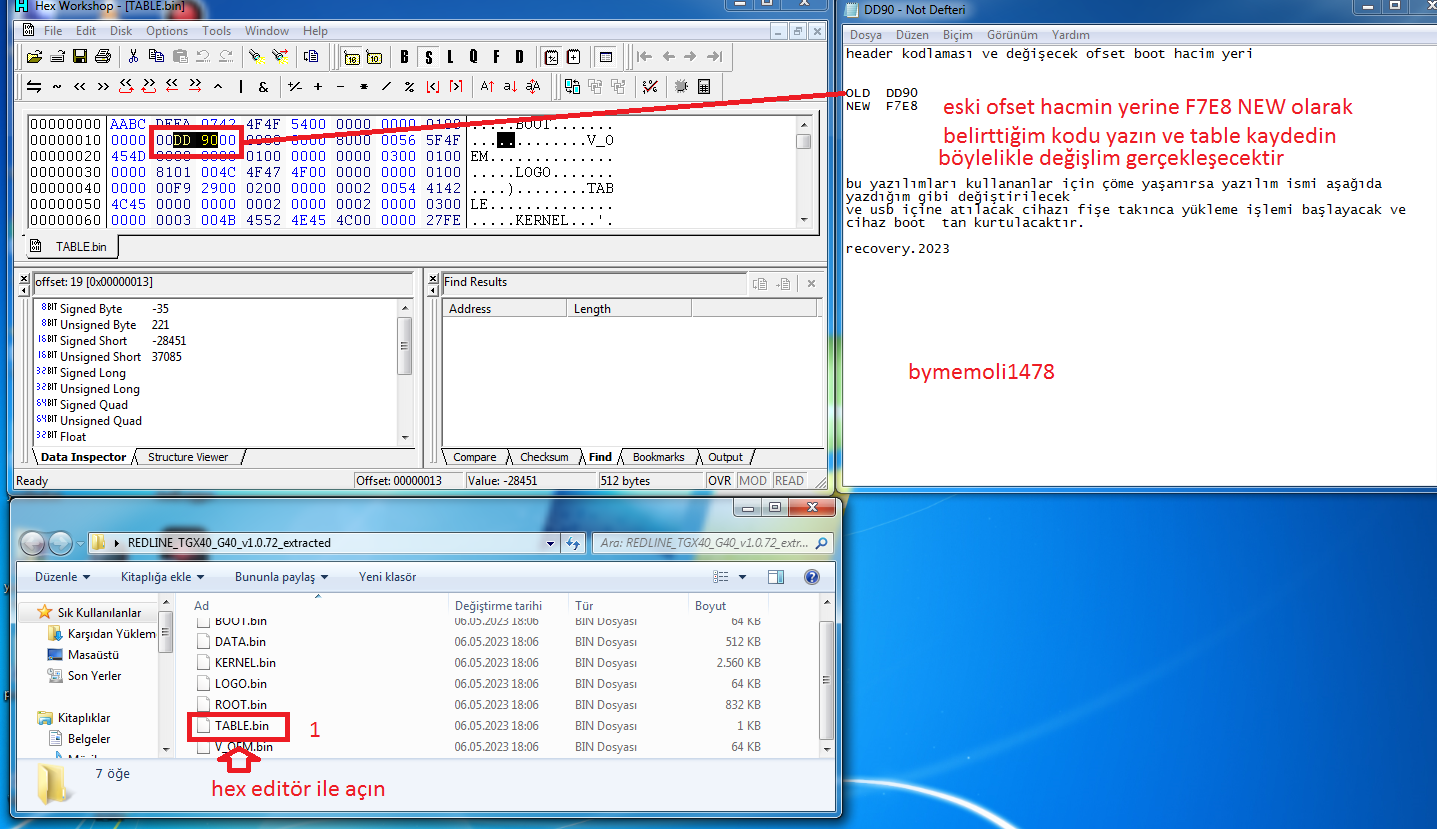Select Float data type button F

(497, 56)
